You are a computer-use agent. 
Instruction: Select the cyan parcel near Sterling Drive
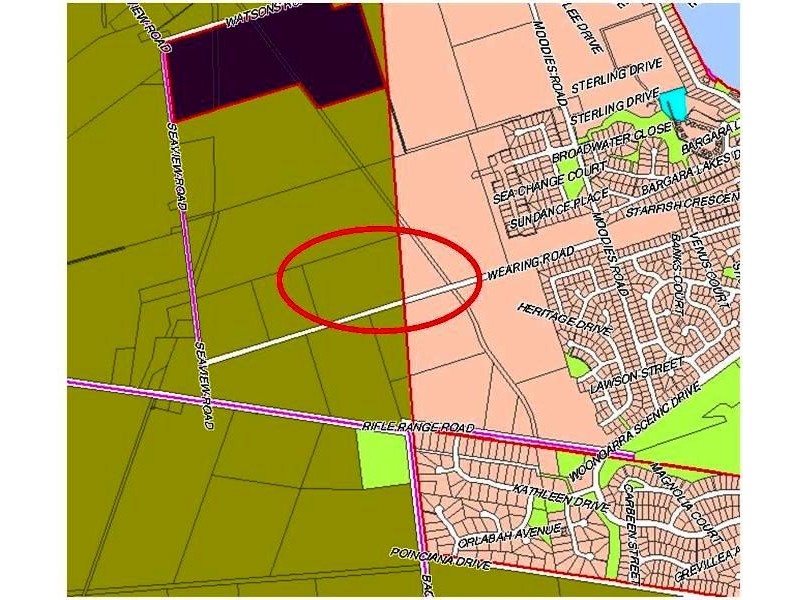point(673,103)
